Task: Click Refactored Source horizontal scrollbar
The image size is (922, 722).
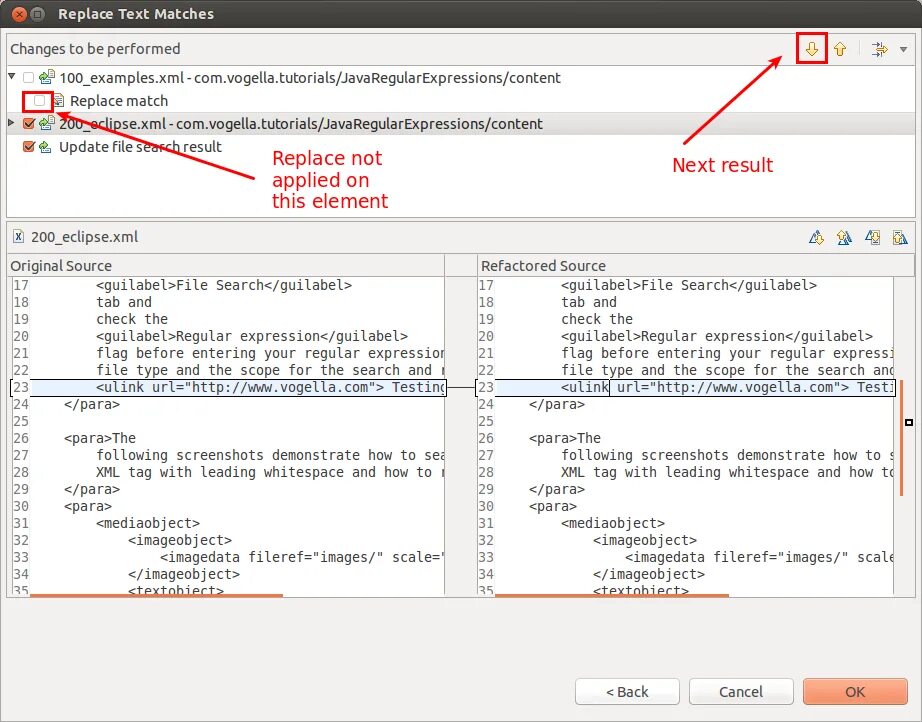Action: [x=612, y=595]
